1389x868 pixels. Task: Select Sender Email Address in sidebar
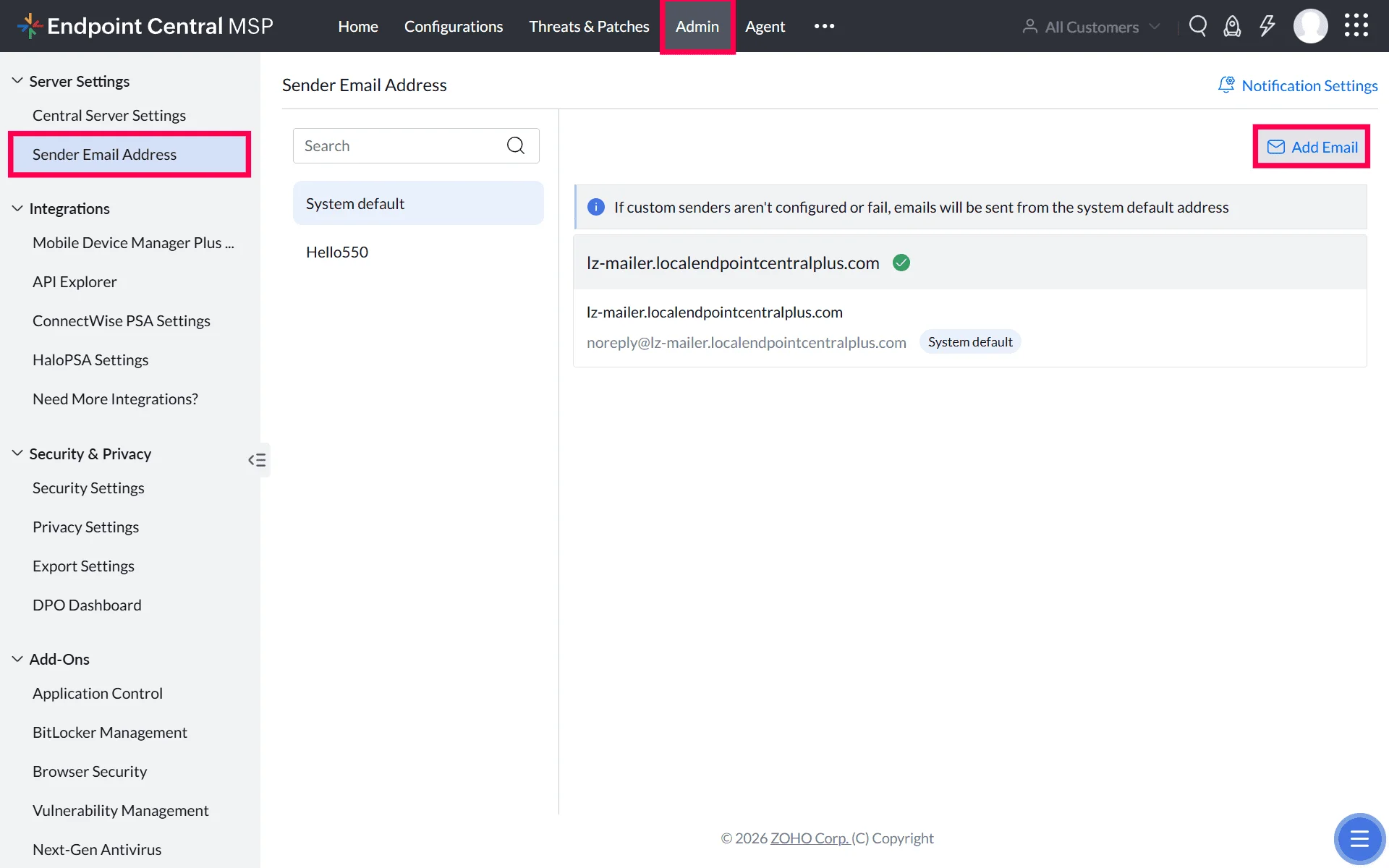click(x=129, y=154)
